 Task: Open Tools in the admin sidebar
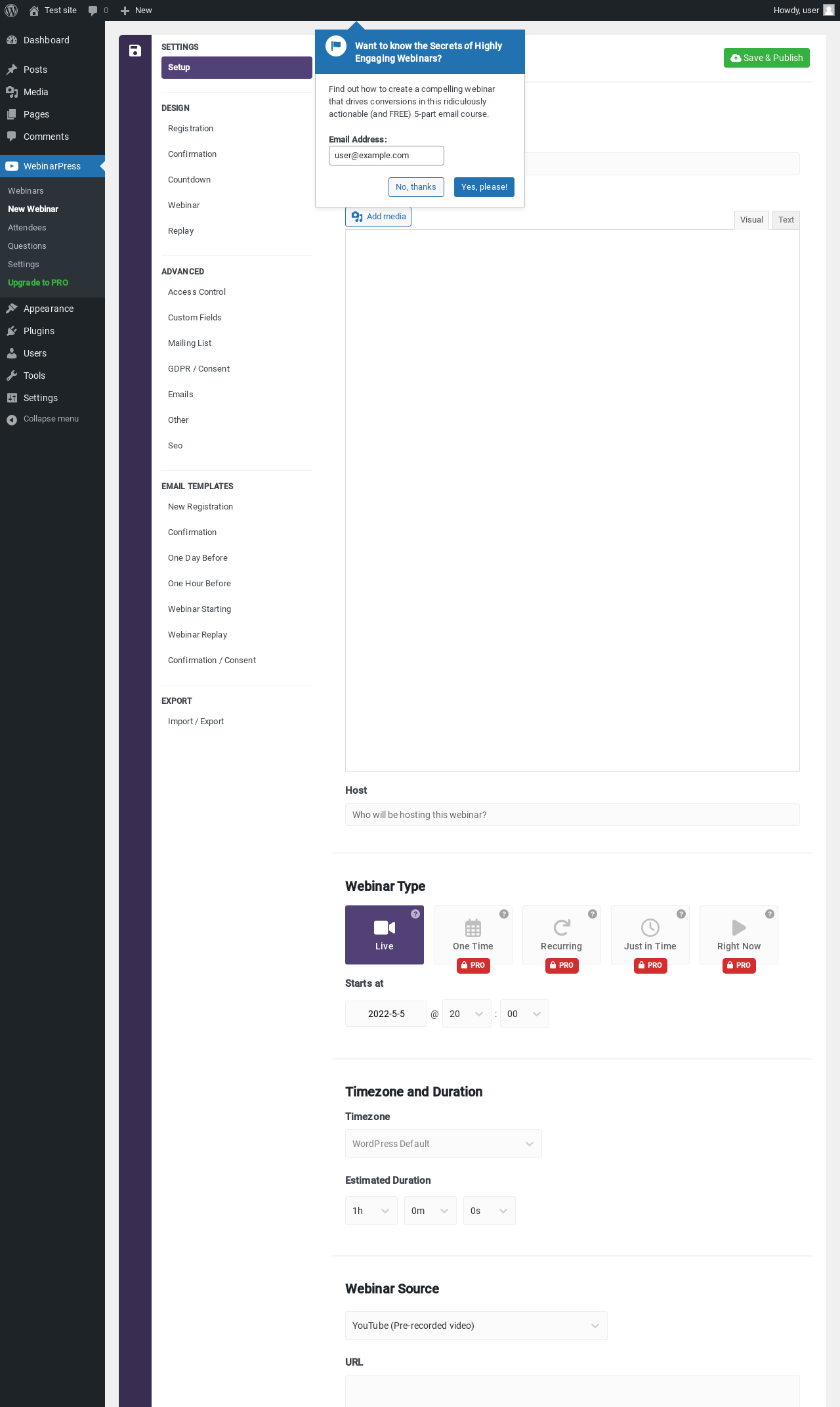click(x=52, y=376)
